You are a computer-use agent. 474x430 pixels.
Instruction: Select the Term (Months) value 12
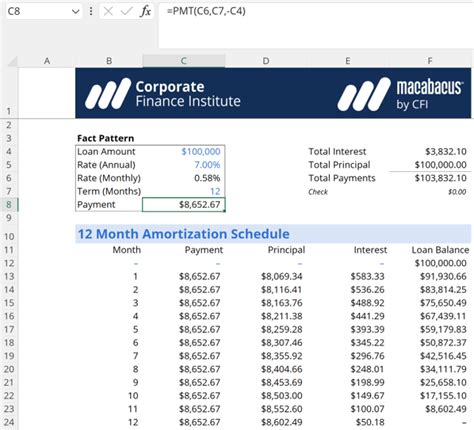pyautogui.click(x=215, y=191)
